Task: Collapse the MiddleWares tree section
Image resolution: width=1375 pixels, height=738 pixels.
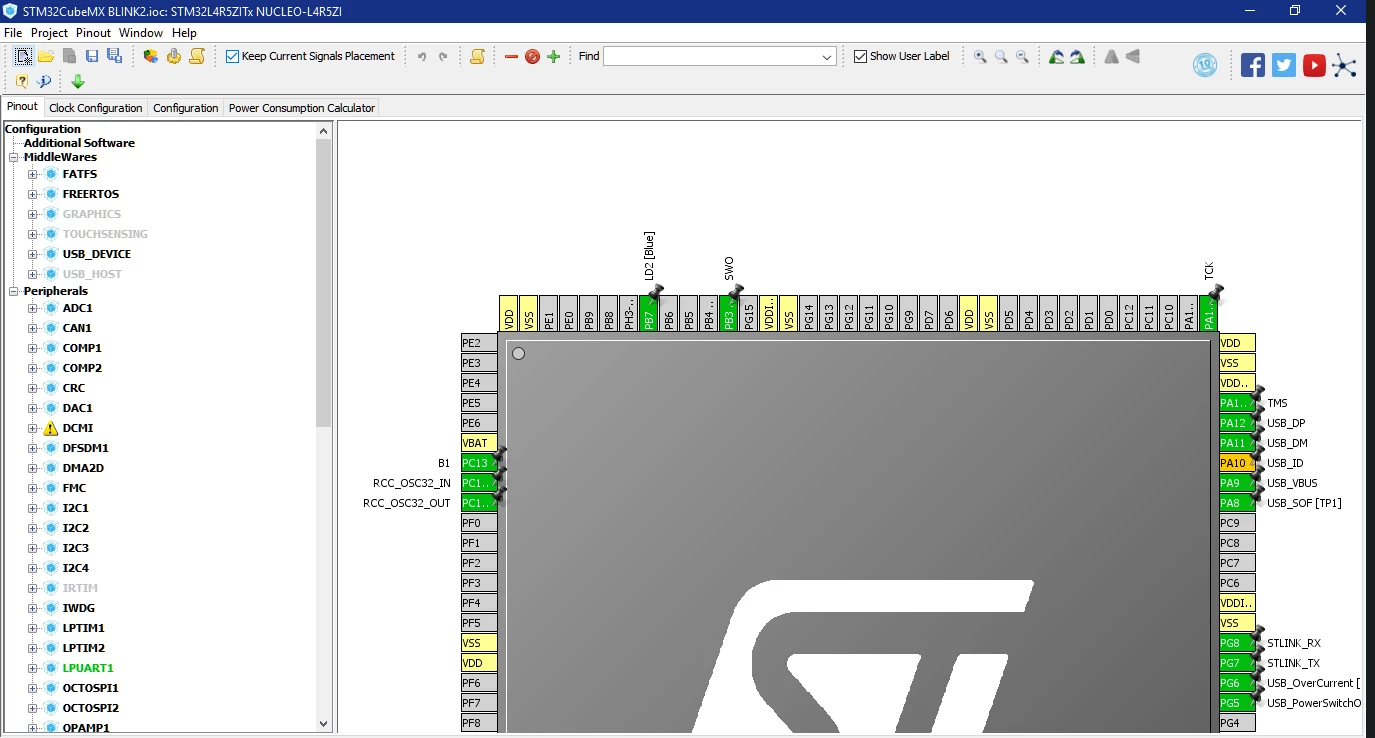Action: (14, 157)
